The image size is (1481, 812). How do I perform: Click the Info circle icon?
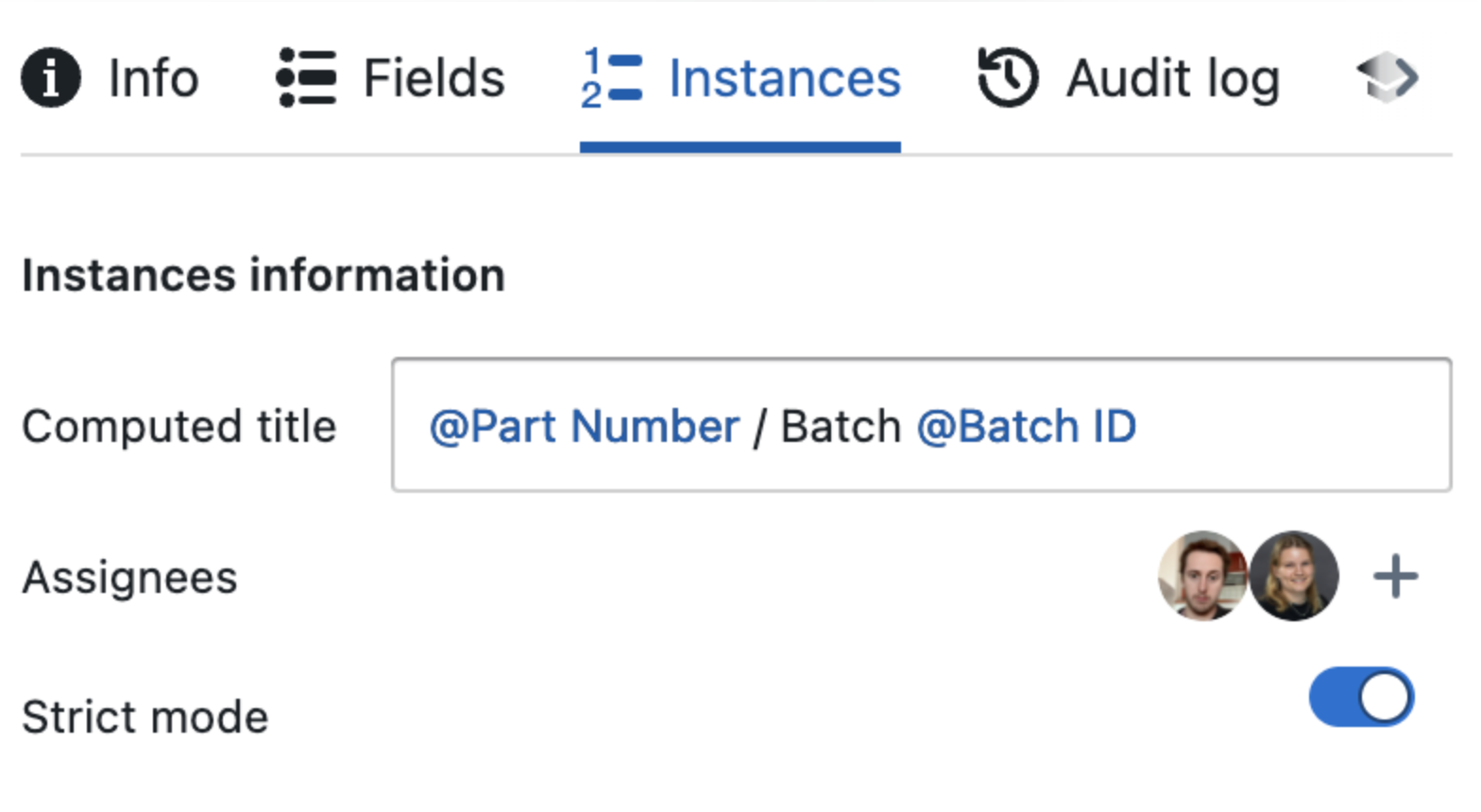(51, 77)
